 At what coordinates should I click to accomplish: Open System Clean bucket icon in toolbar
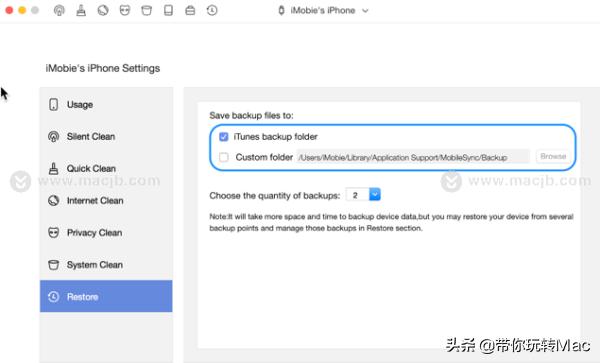click(x=146, y=10)
